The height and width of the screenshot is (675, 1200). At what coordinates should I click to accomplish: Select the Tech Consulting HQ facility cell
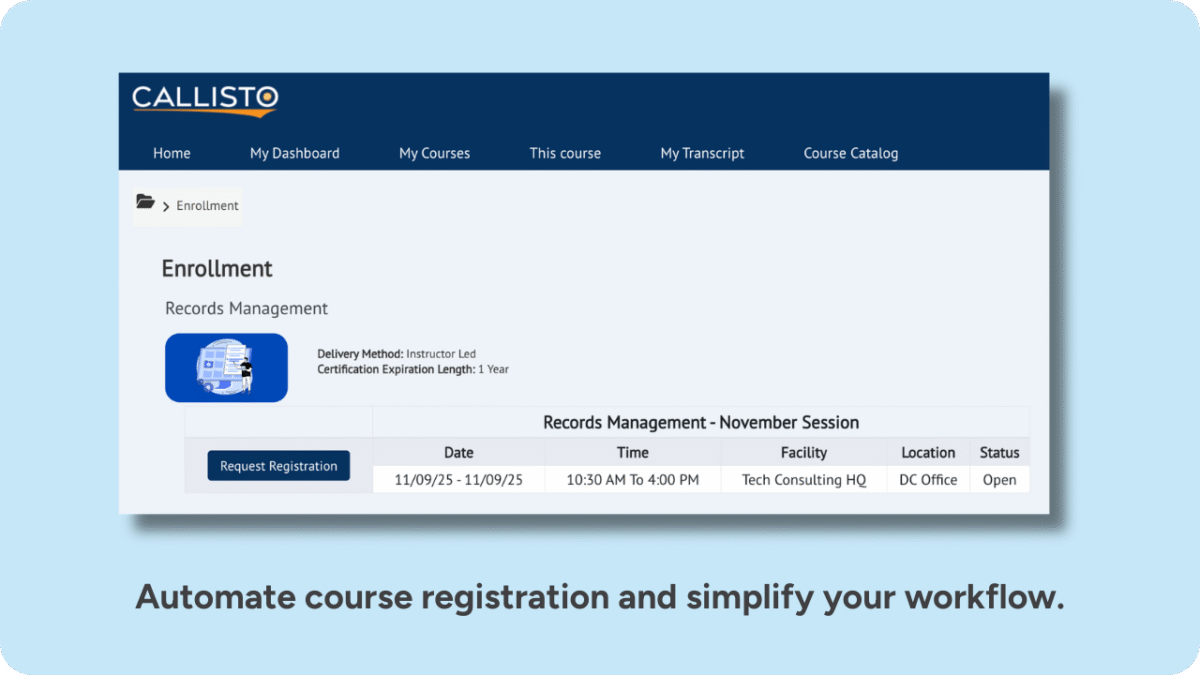pos(804,480)
